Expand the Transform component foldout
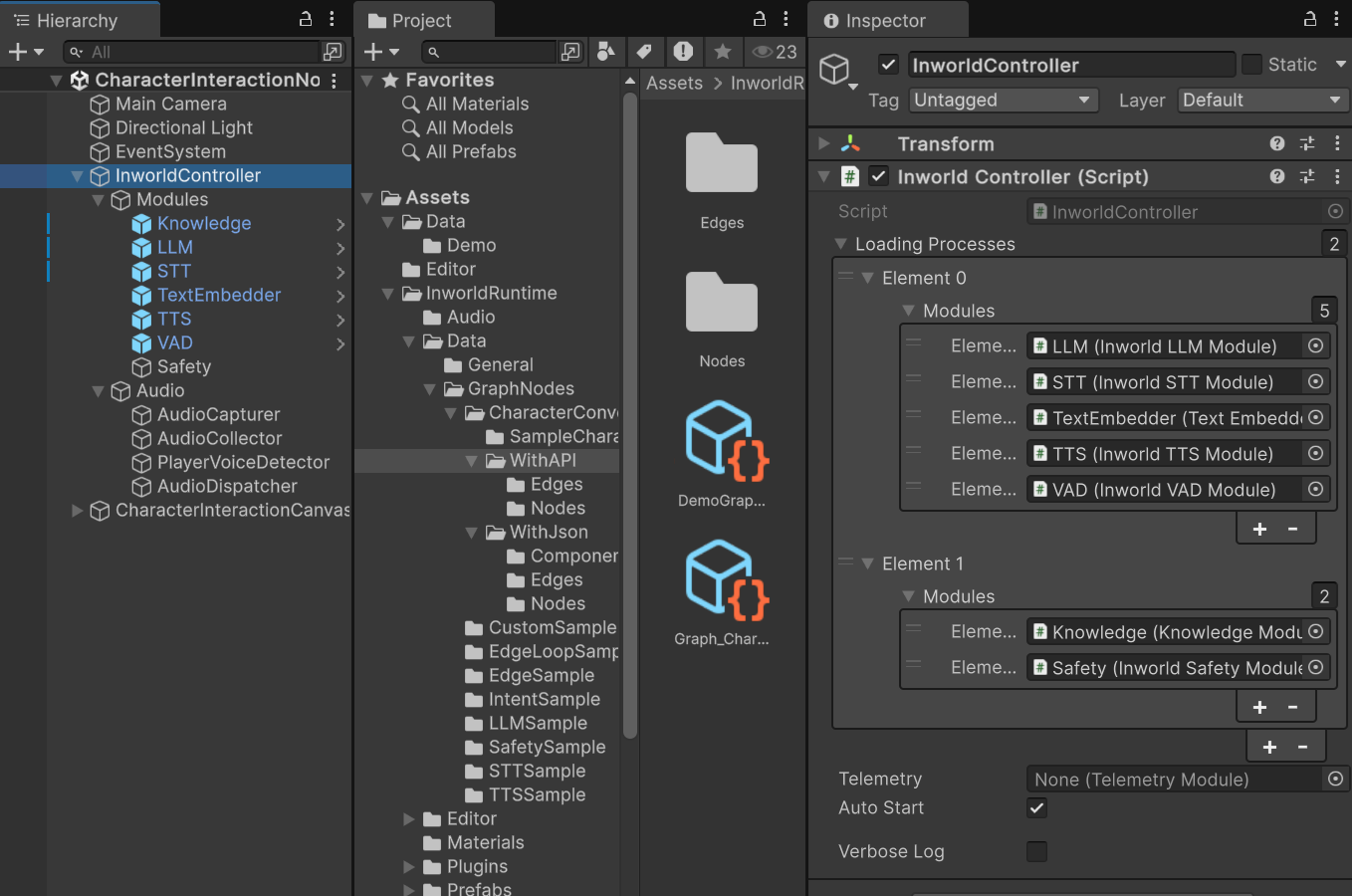This screenshot has height=896, width=1352. (824, 143)
